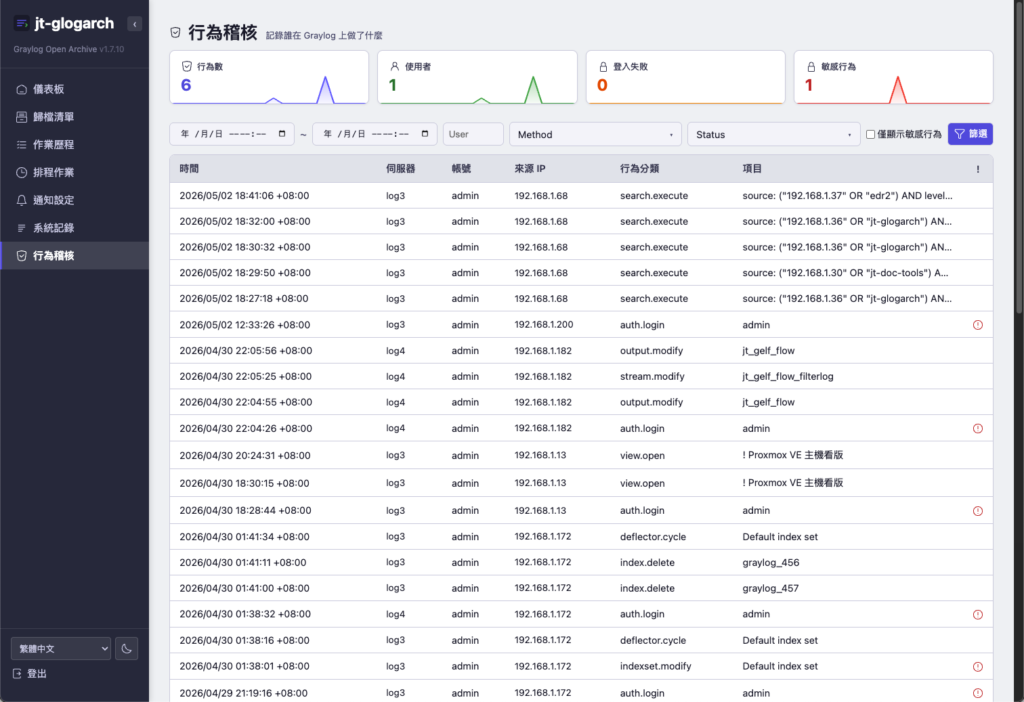Select the 2026/05/02 18:41:06 search.execute row
Viewport: 1024px width, 702px height.
click(581, 196)
